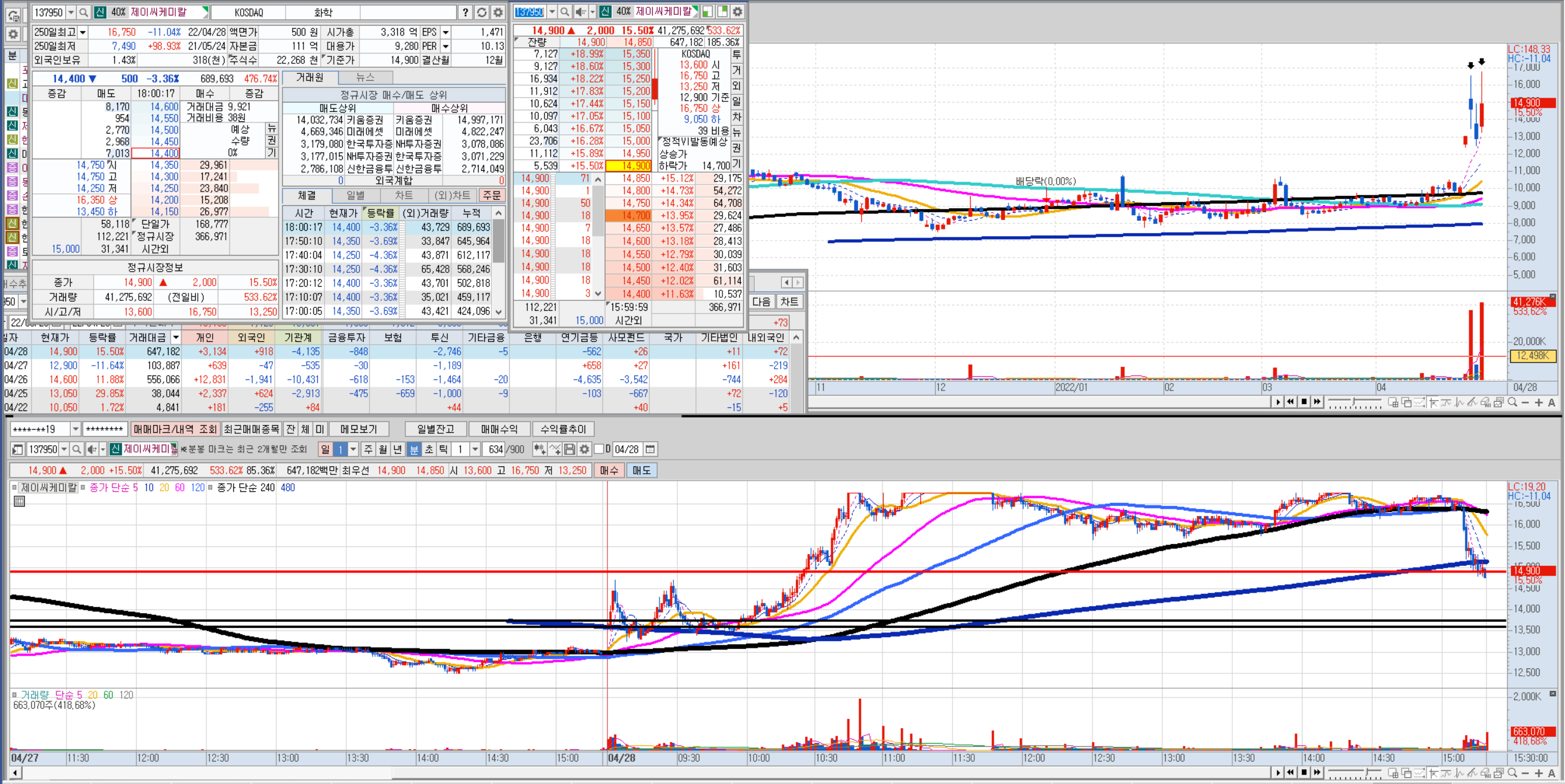Open settings gear in order book panel

click(737, 12)
